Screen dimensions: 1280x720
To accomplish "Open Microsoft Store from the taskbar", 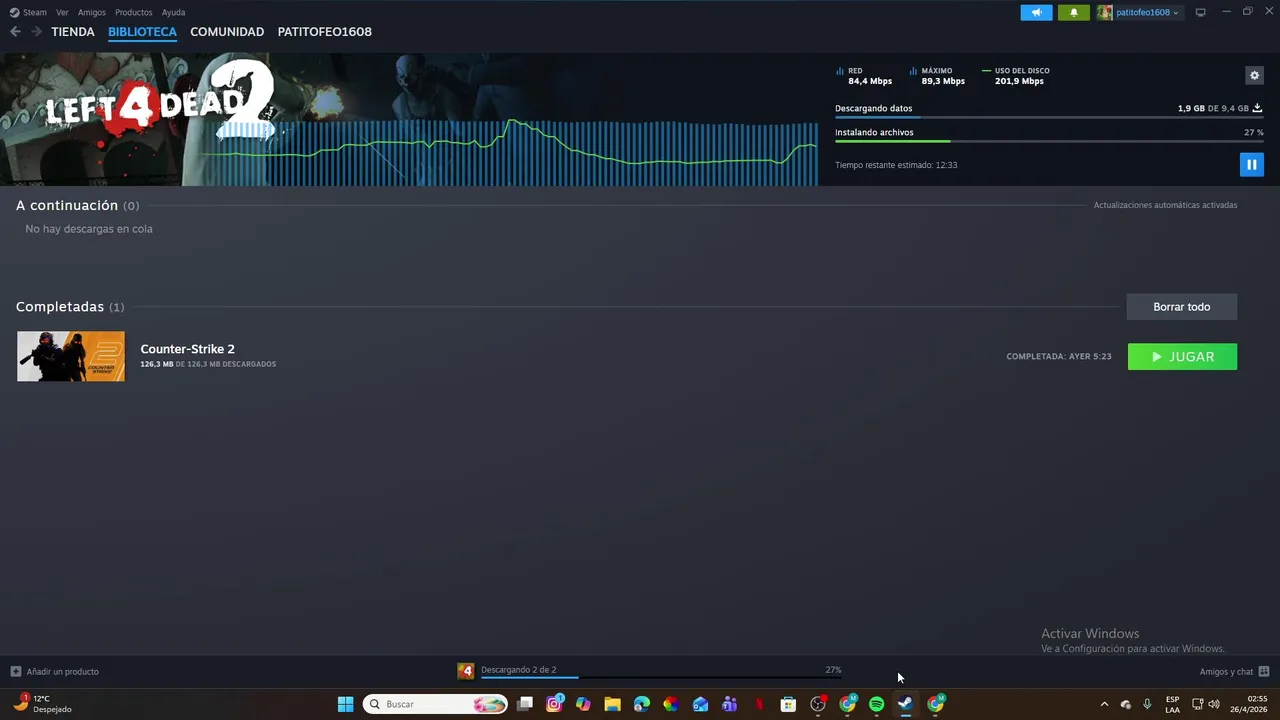I will click(788, 704).
